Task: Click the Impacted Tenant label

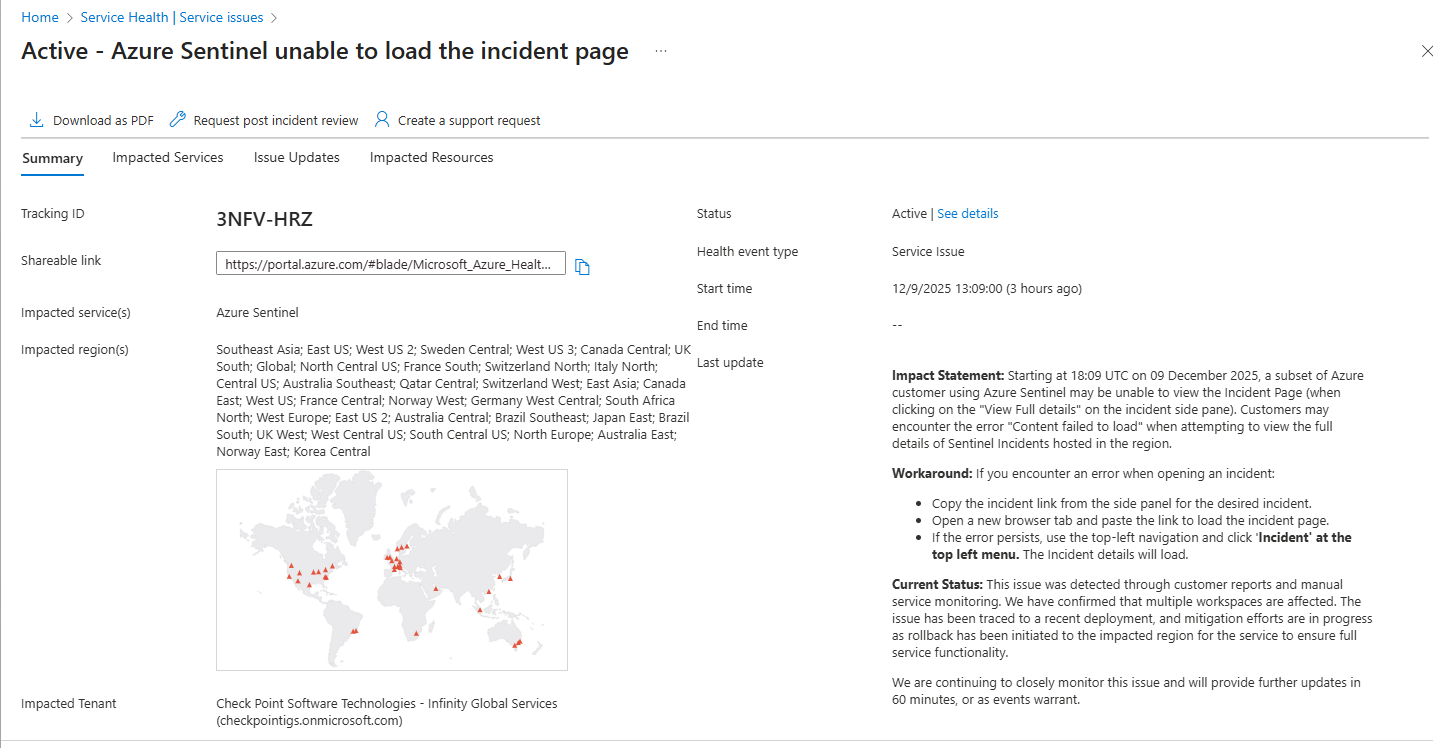Action: pyautogui.click(x=69, y=704)
